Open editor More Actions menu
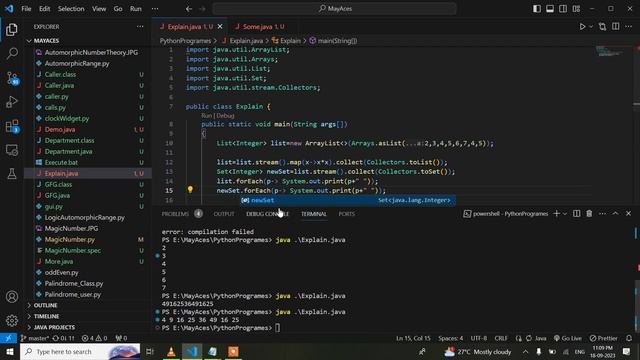The width and height of the screenshot is (640, 360). 629,27
